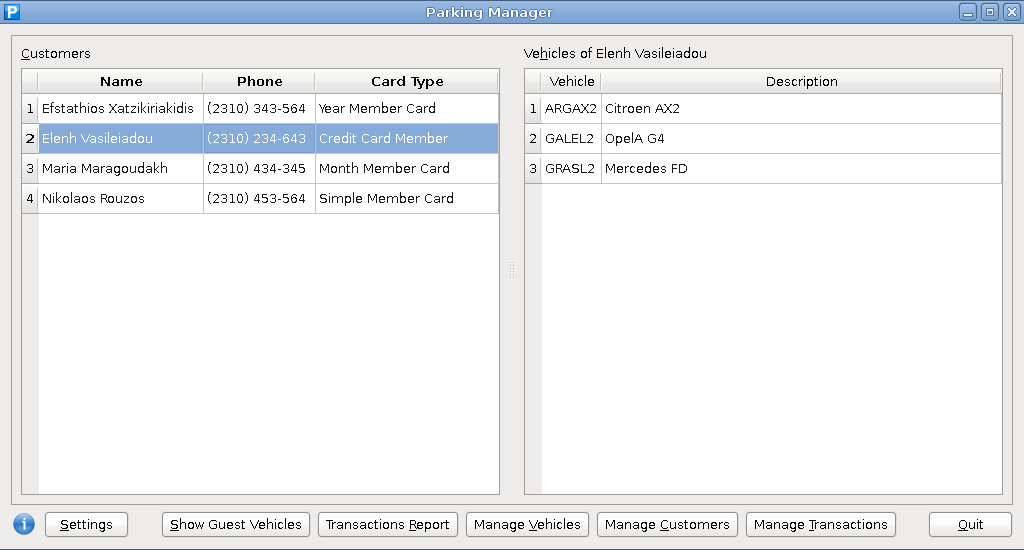Click the Description column header
Screen dimensions: 1024x550
pyautogui.click(x=801, y=82)
